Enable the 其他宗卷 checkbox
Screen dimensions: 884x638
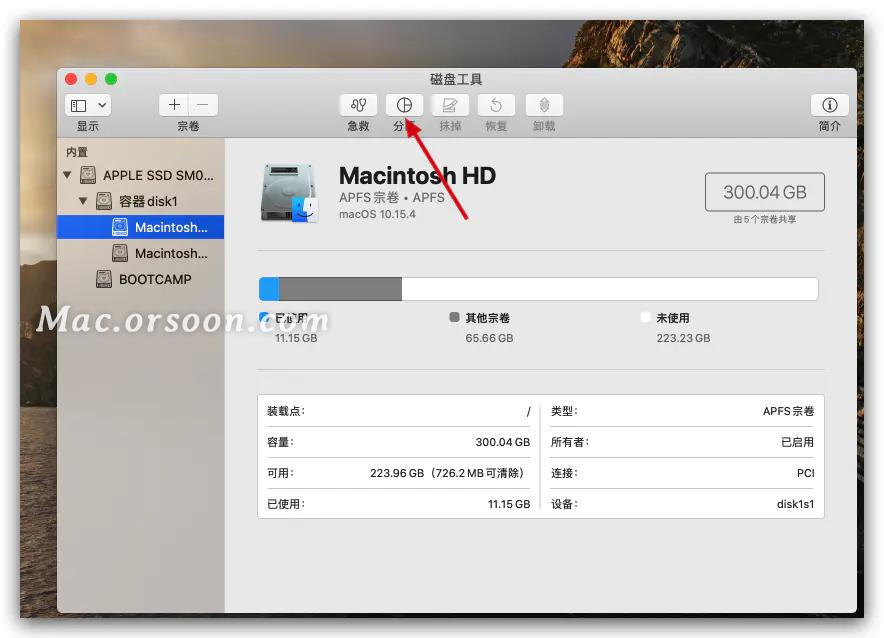click(x=453, y=317)
